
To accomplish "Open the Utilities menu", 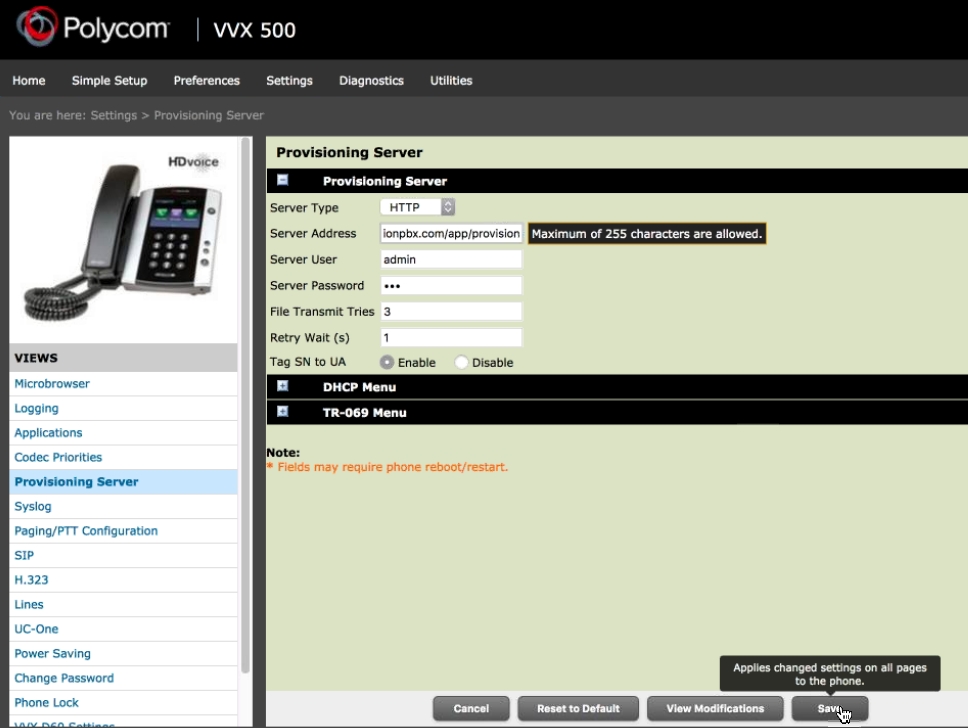I will 451,80.
